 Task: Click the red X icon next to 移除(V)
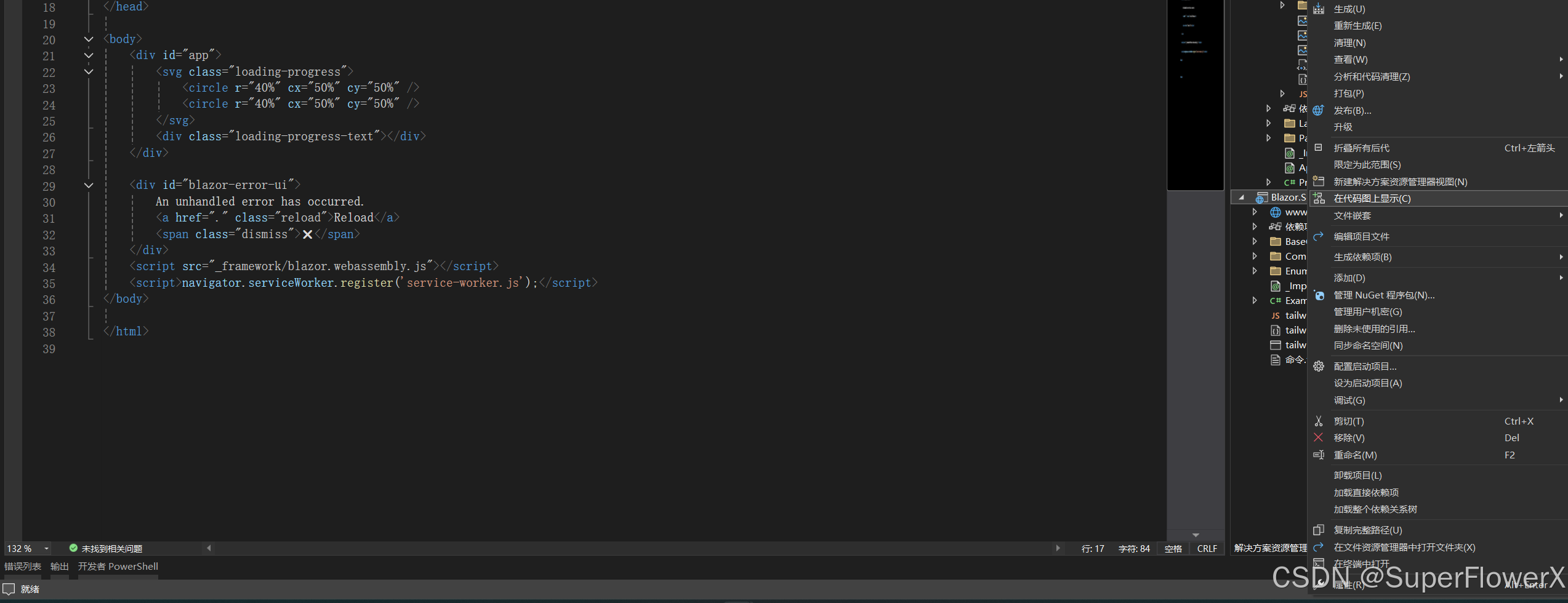(x=1319, y=437)
